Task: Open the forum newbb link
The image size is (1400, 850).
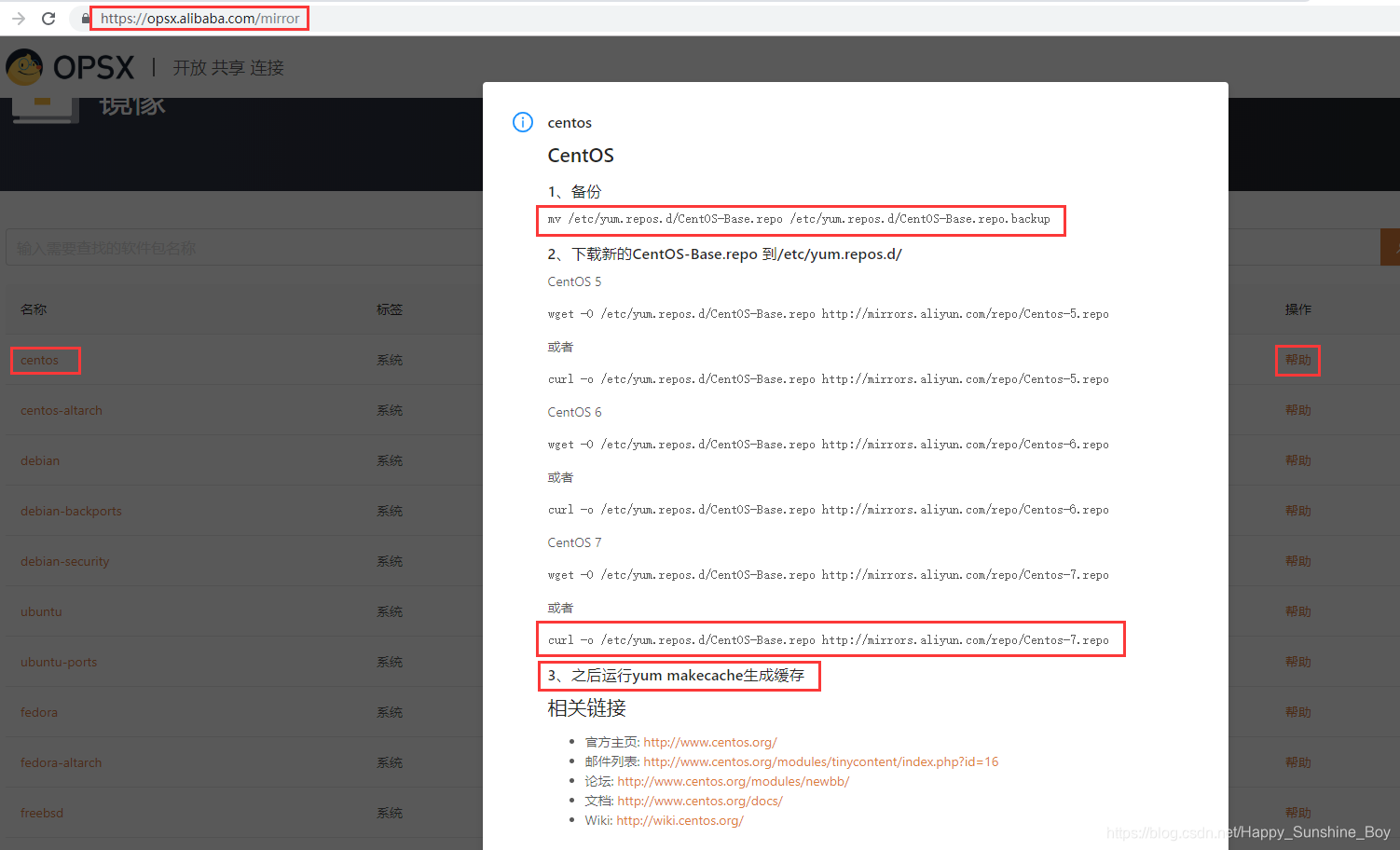Action: point(734,781)
